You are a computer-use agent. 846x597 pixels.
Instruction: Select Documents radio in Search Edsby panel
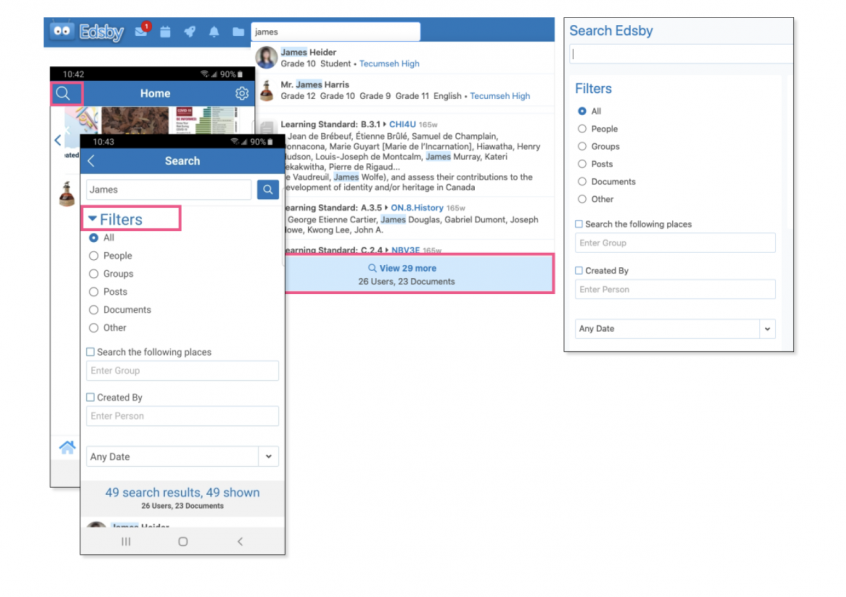click(582, 181)
